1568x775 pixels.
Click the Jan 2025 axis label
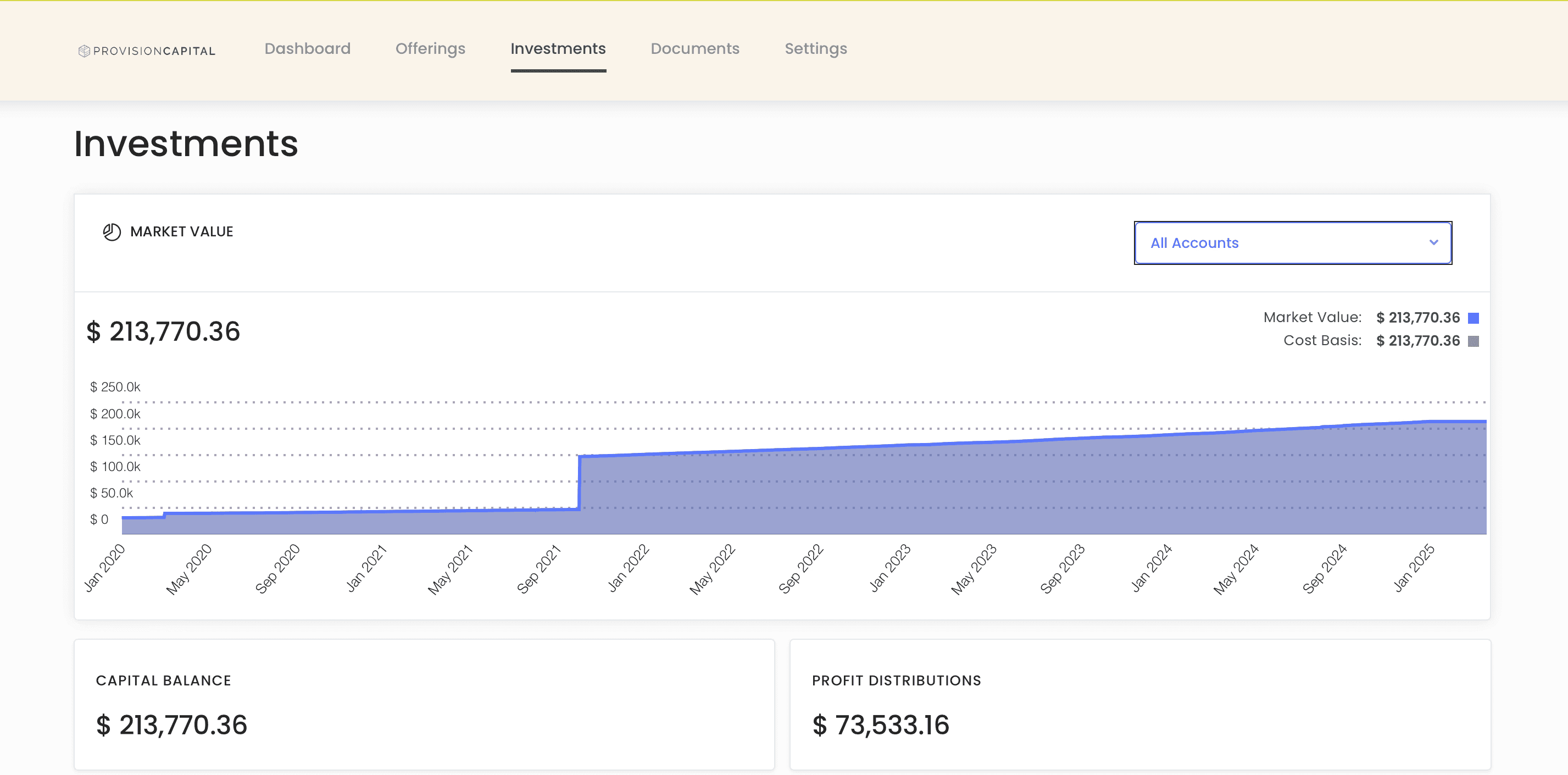[x=1414, y=568]
